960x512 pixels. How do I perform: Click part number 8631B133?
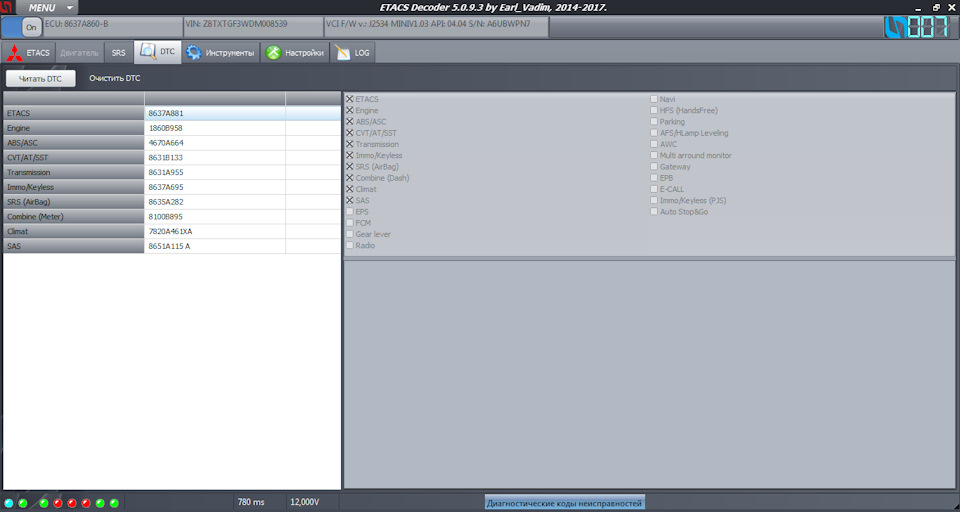pyautogui.click(x=166, y=157)
